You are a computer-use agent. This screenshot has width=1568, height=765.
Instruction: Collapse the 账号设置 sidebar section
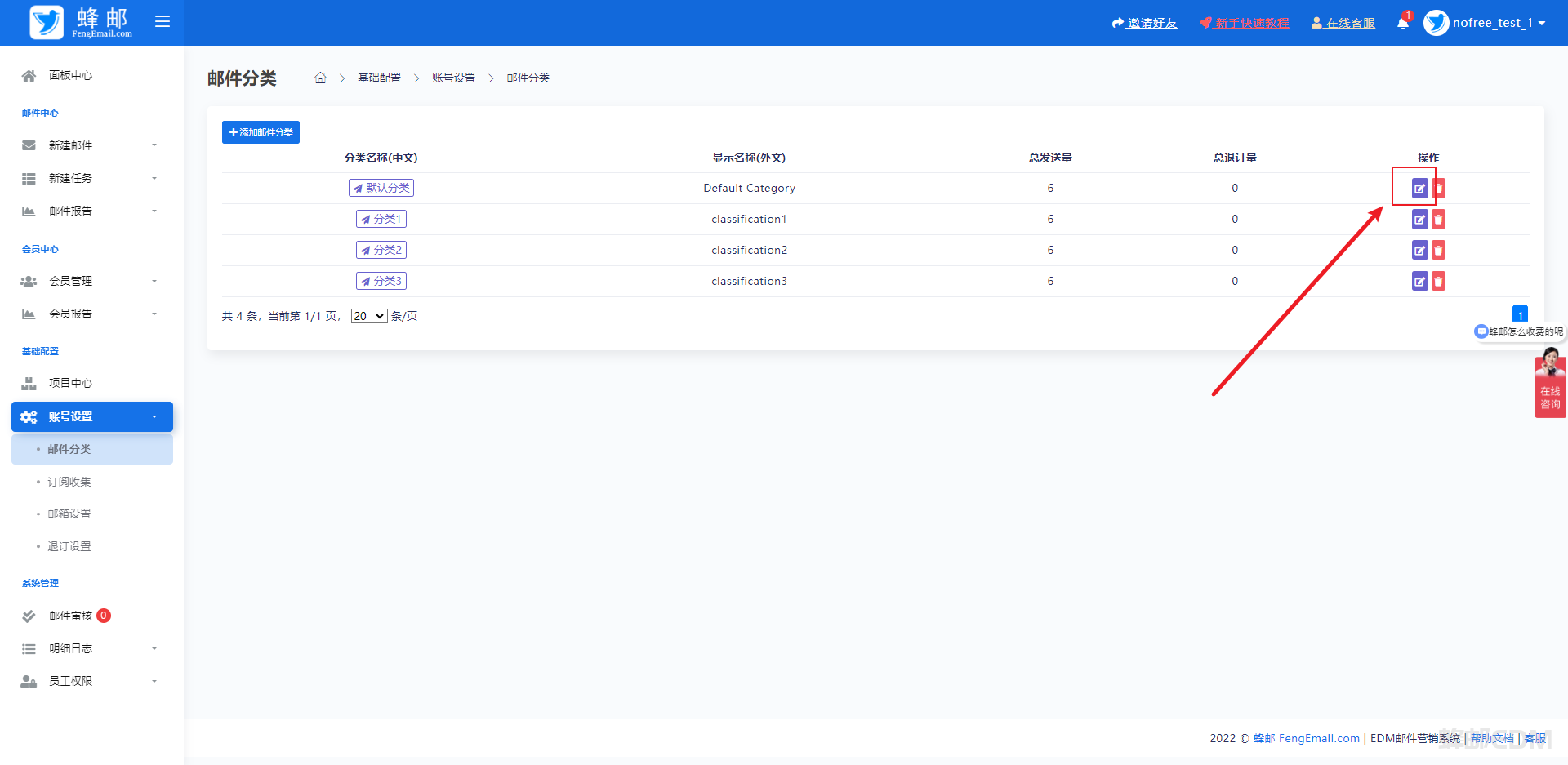coord(92,416)
